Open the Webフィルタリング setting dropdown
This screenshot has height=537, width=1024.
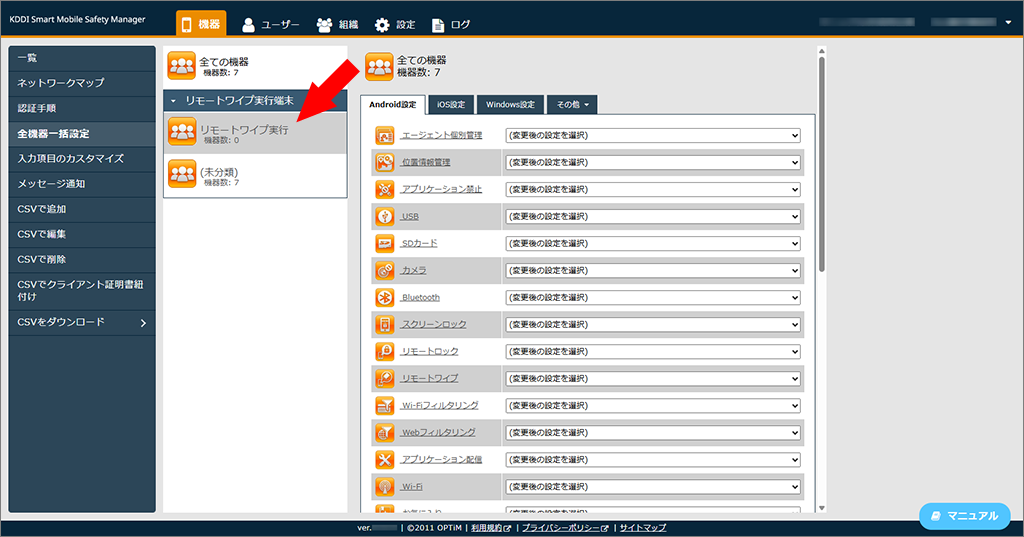(653, 432)
